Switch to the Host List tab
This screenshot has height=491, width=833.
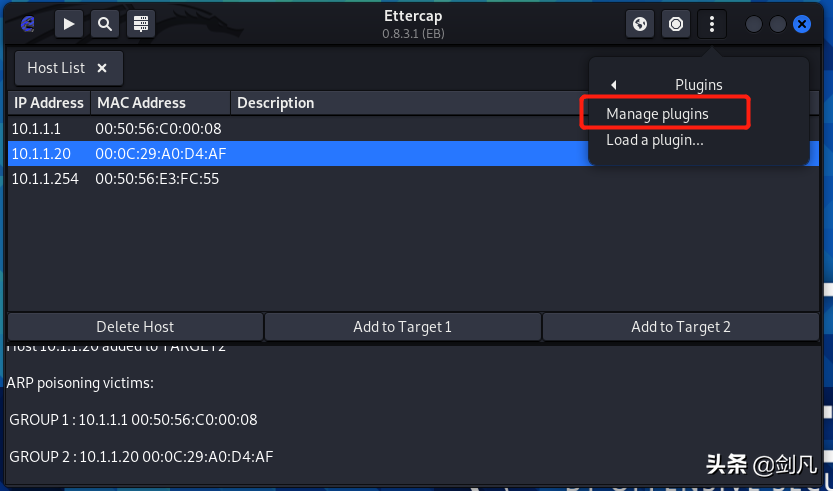(56, 68)
